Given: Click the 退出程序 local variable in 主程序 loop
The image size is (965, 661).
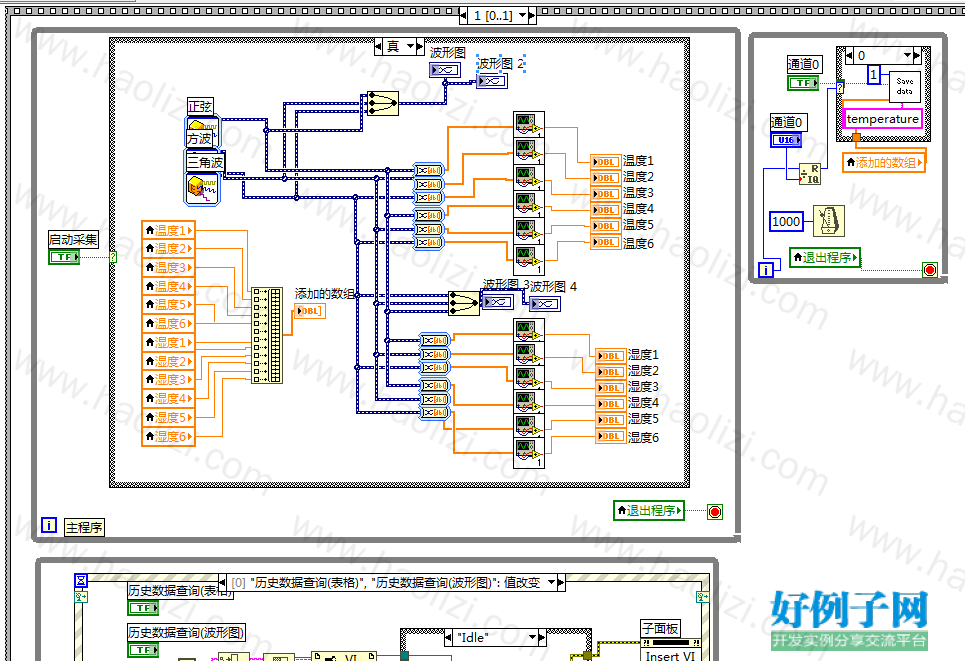Looking at the screenshot, I should tap(649, 510).
